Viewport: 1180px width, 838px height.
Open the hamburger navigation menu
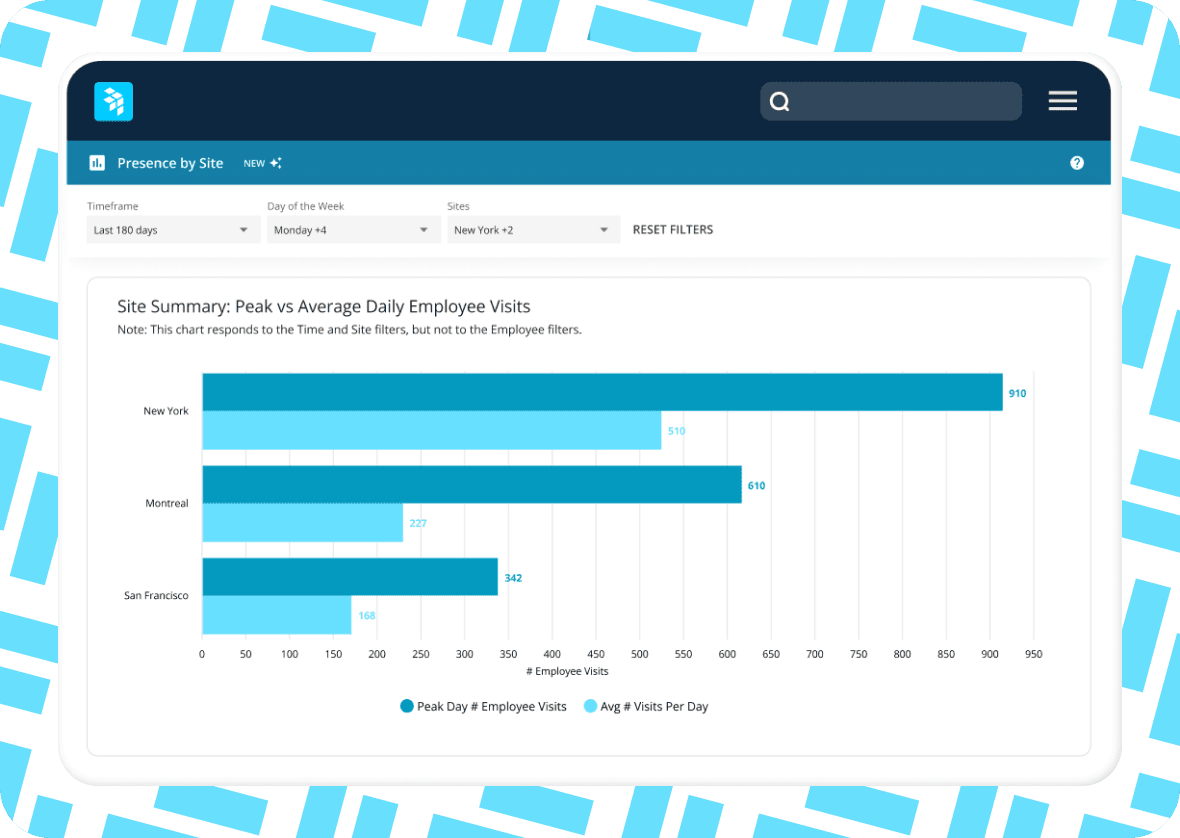1062,101
